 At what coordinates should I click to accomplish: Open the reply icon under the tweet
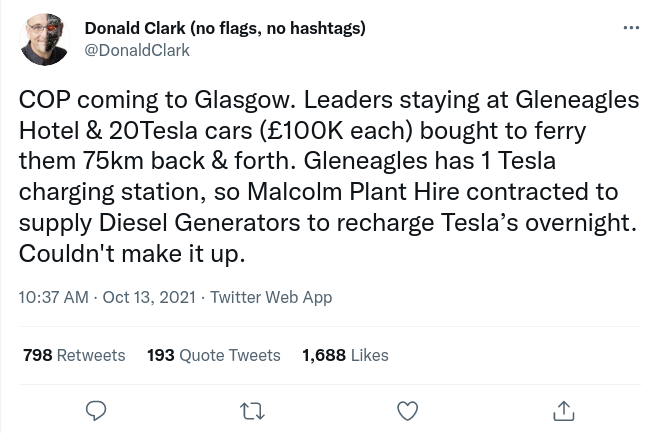pyautogui.click(x=96, y=410)
